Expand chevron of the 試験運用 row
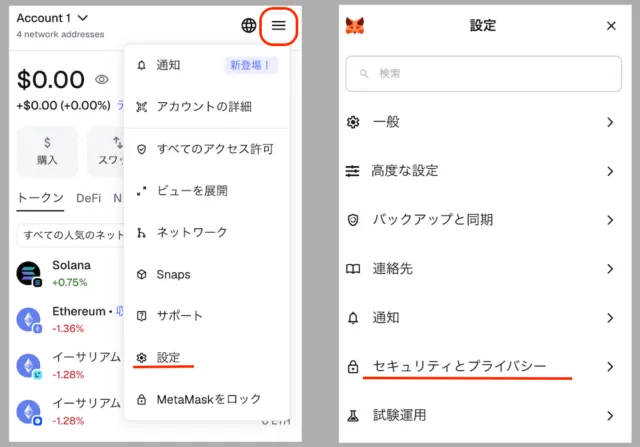The width and height of the screenshot is (640, 447). (610, 416)
